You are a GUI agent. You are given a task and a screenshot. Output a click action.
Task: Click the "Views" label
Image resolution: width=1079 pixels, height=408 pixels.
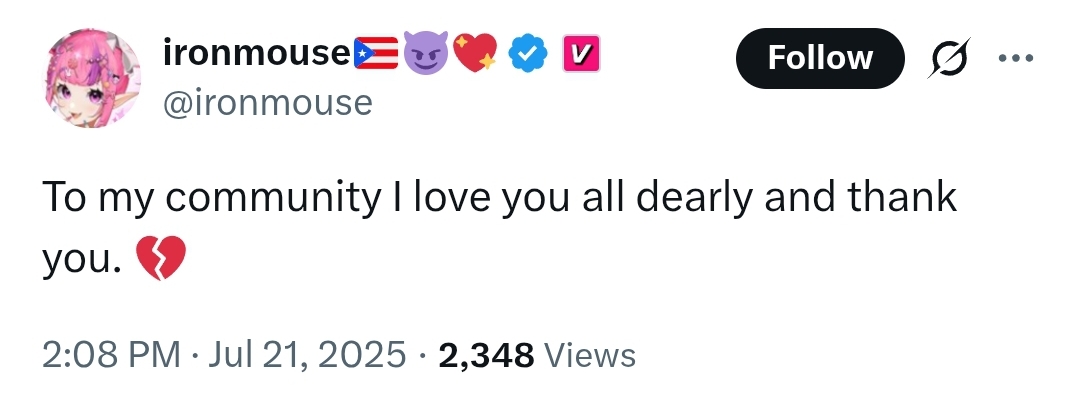591,354
